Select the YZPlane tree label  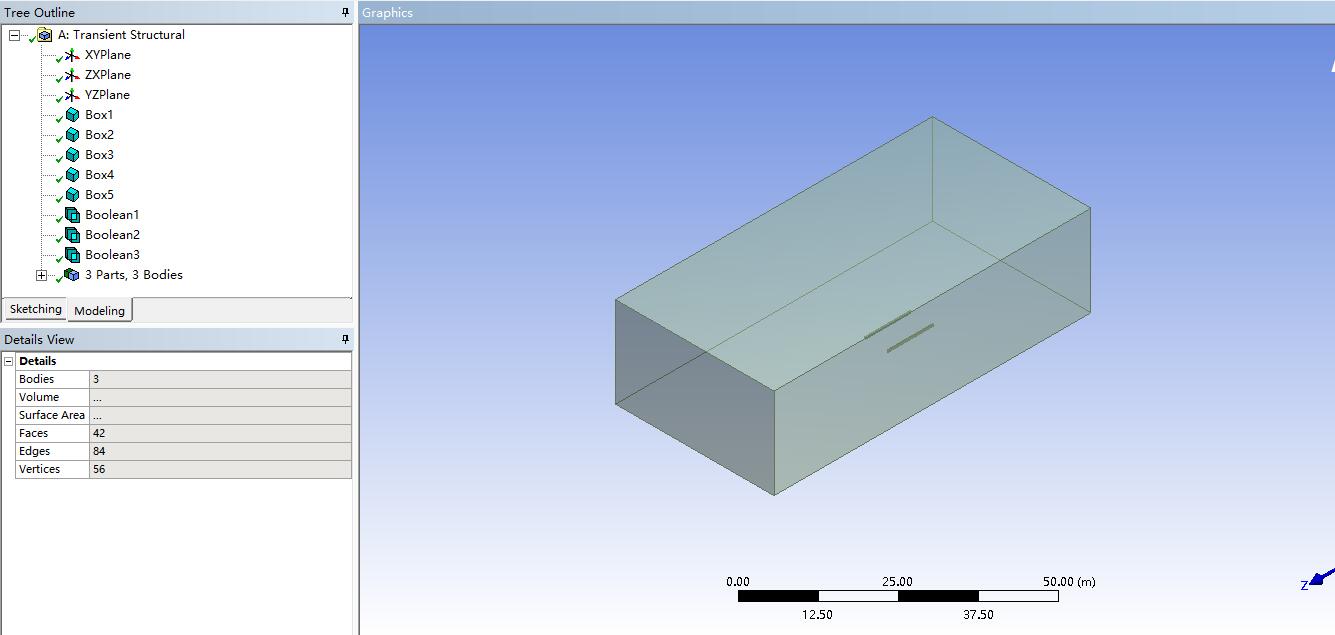click(x=108, y=95)
